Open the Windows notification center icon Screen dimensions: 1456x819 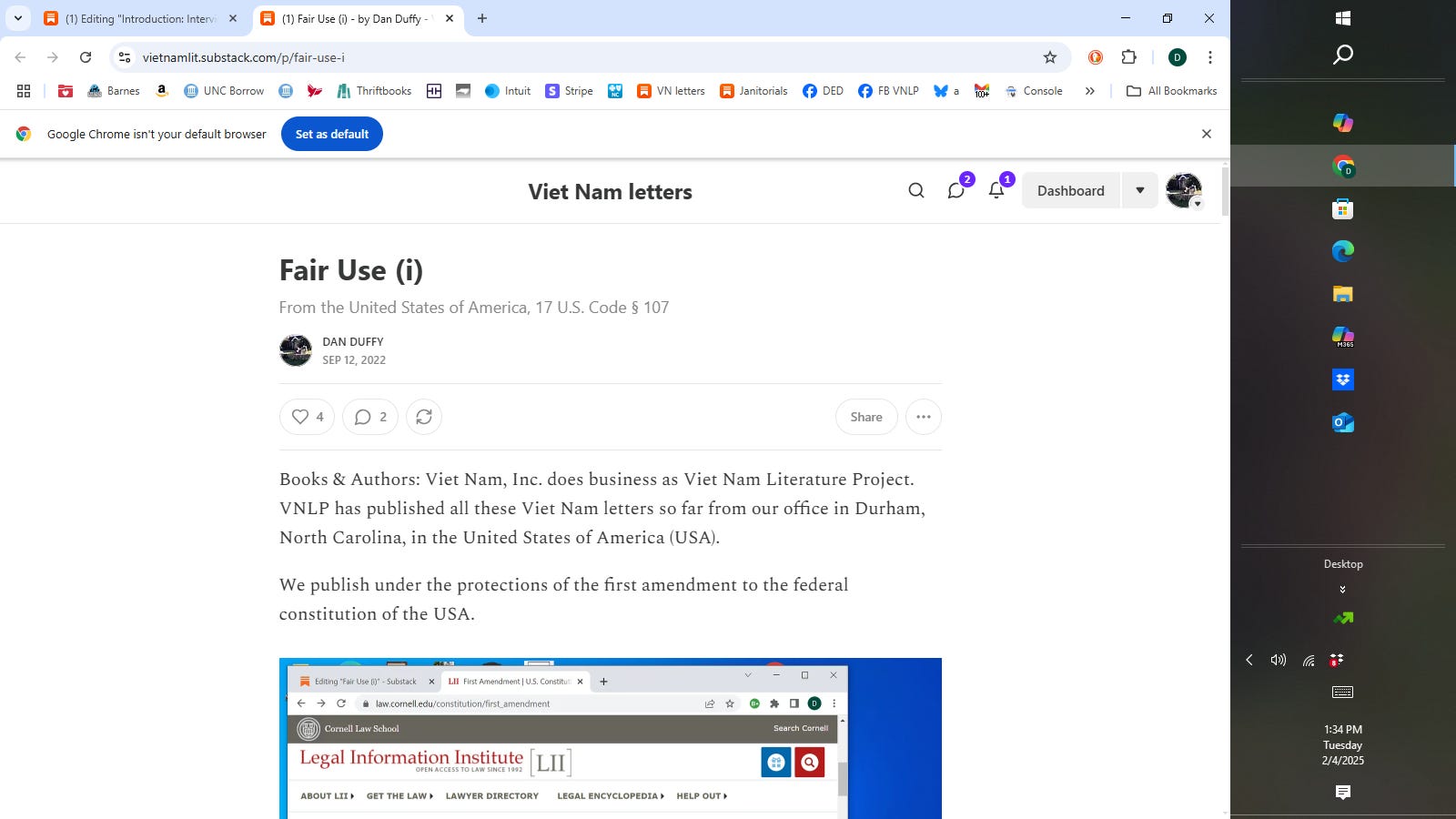pyautogui.click(x=1343, y=793)
